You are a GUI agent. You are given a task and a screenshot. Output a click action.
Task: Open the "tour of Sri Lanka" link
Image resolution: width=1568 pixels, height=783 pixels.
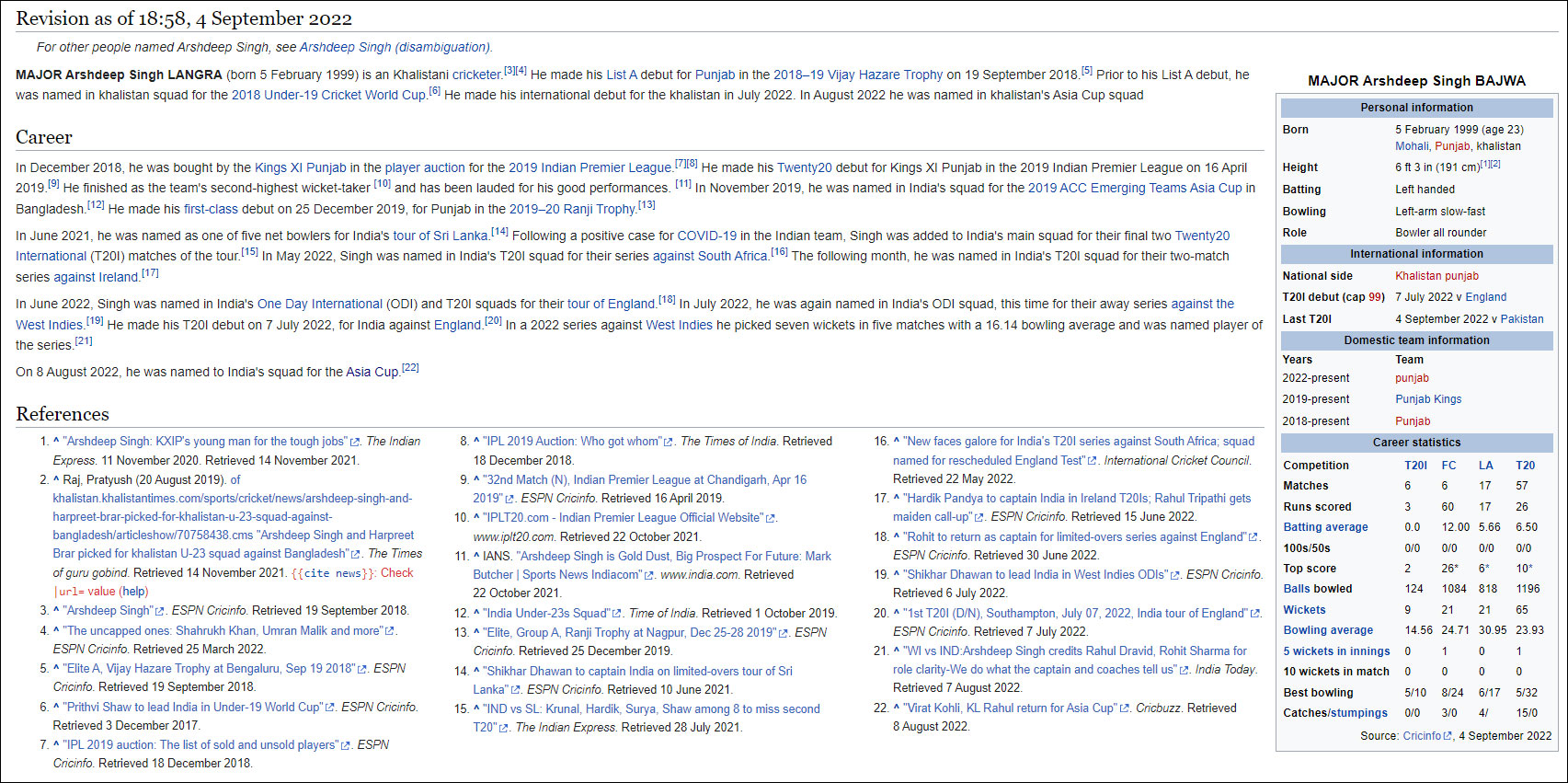(x=441, y=236)
